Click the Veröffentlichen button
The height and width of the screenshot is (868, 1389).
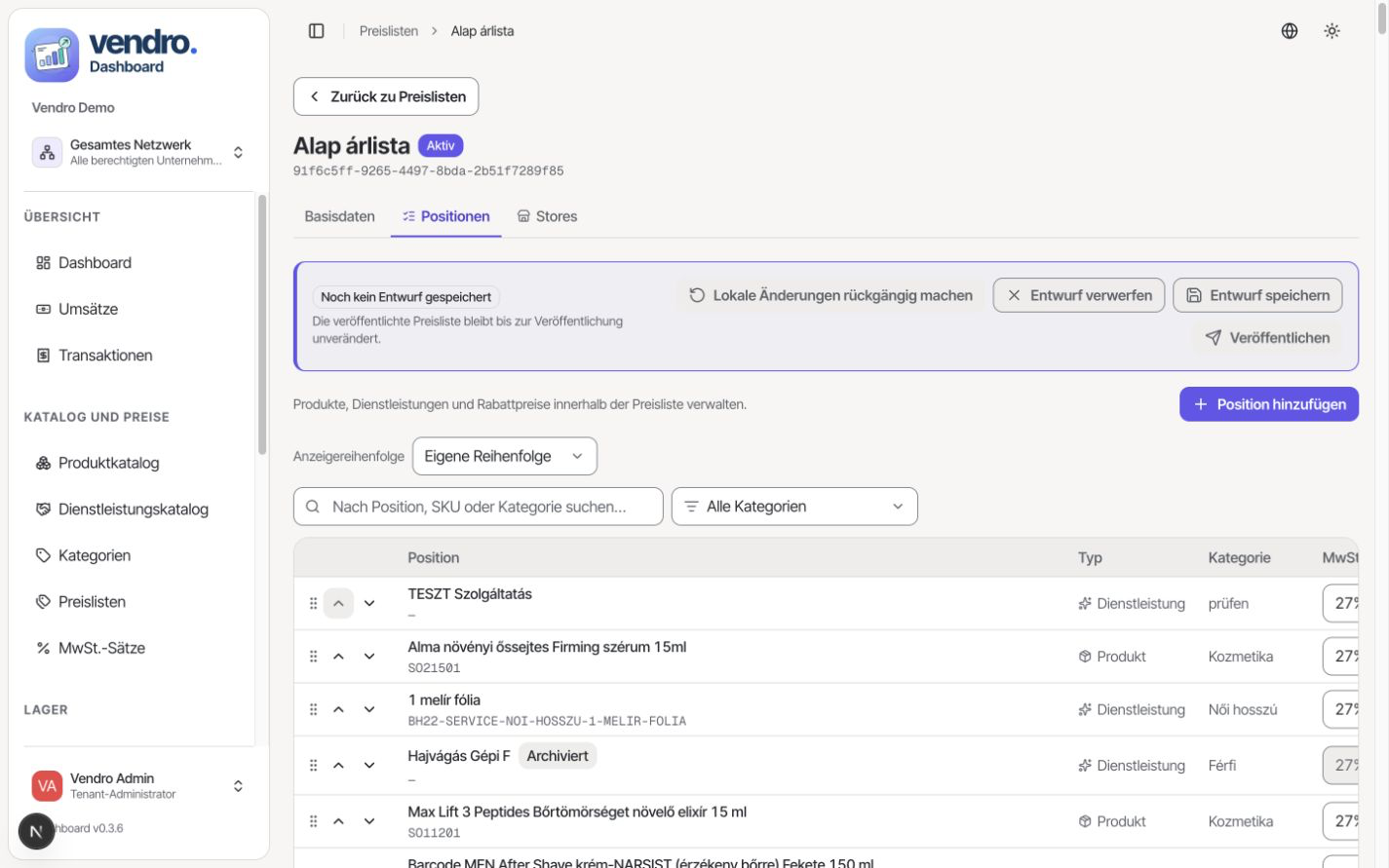(x=1267, y=338)
